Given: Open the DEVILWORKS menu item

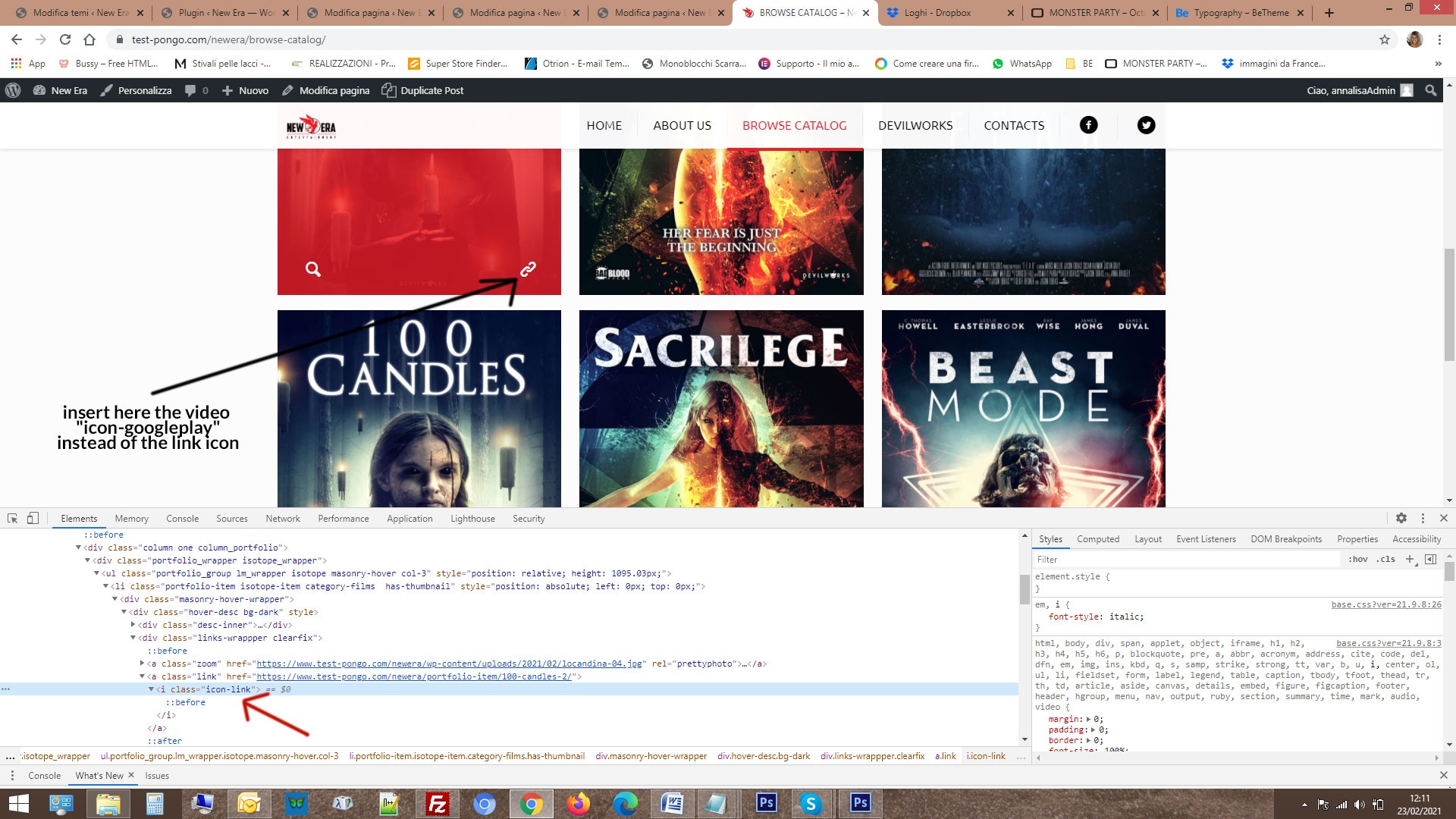Looking at the screenshot, I should (x=915, y=125).
